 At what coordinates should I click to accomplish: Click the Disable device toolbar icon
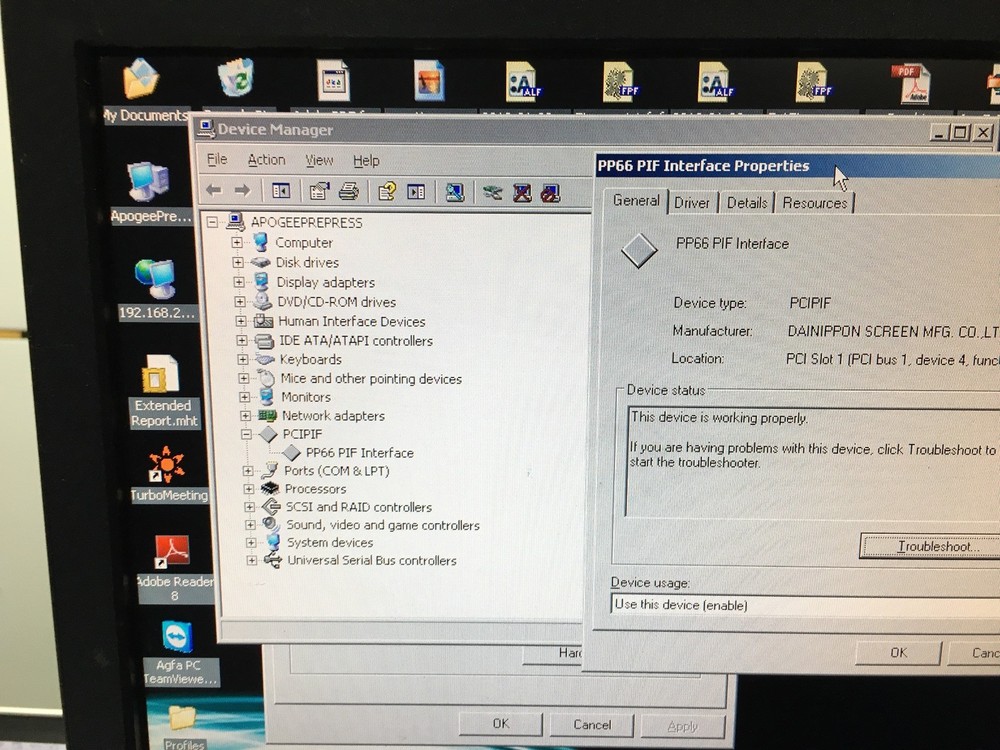coord(550,193)
